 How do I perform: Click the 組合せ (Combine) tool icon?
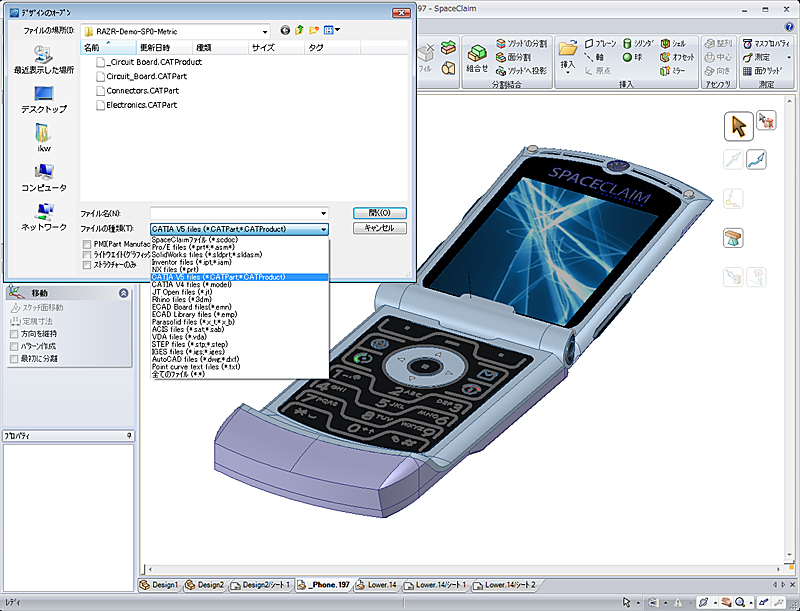tap(477, 53)
